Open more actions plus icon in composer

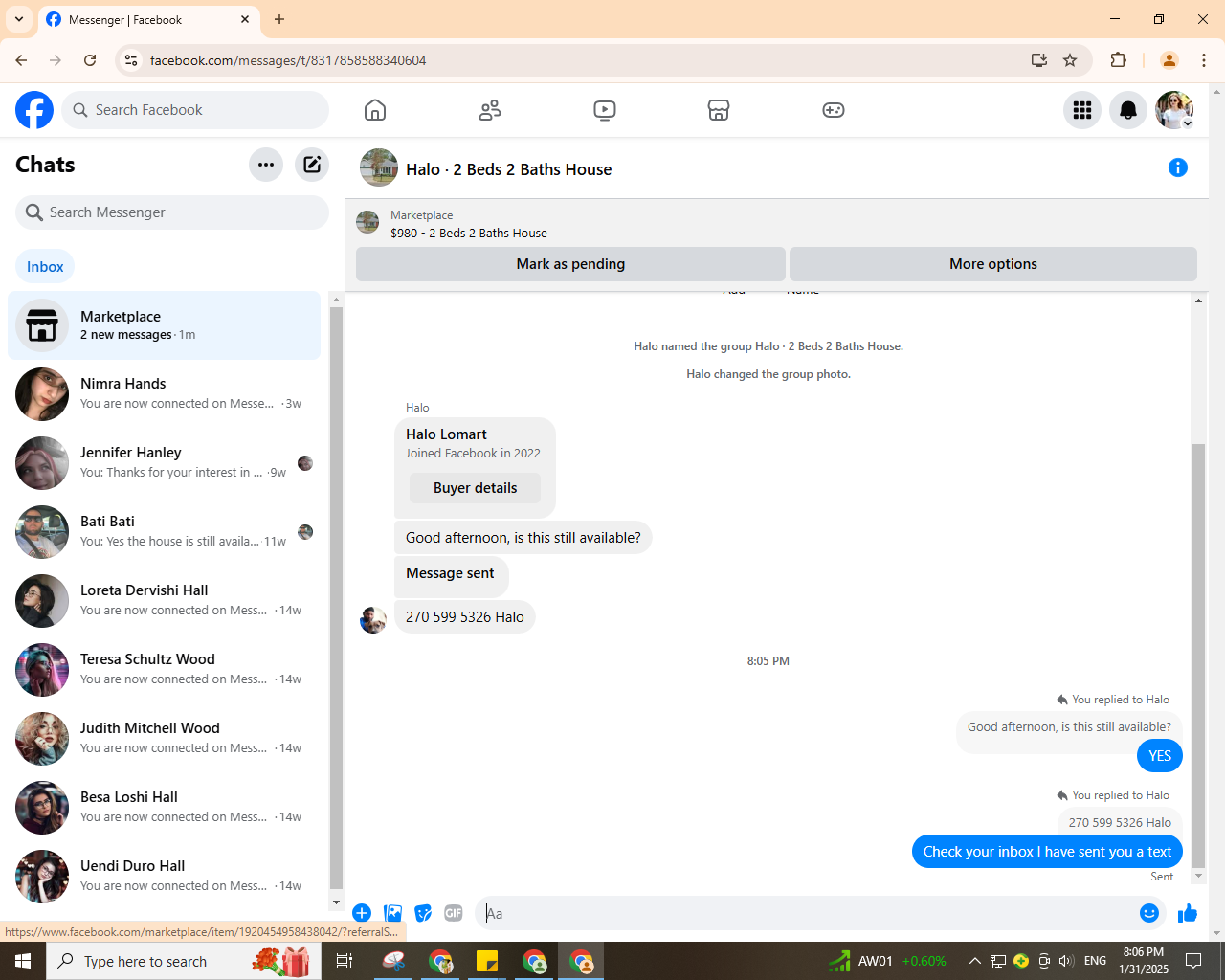coord(362,913)
